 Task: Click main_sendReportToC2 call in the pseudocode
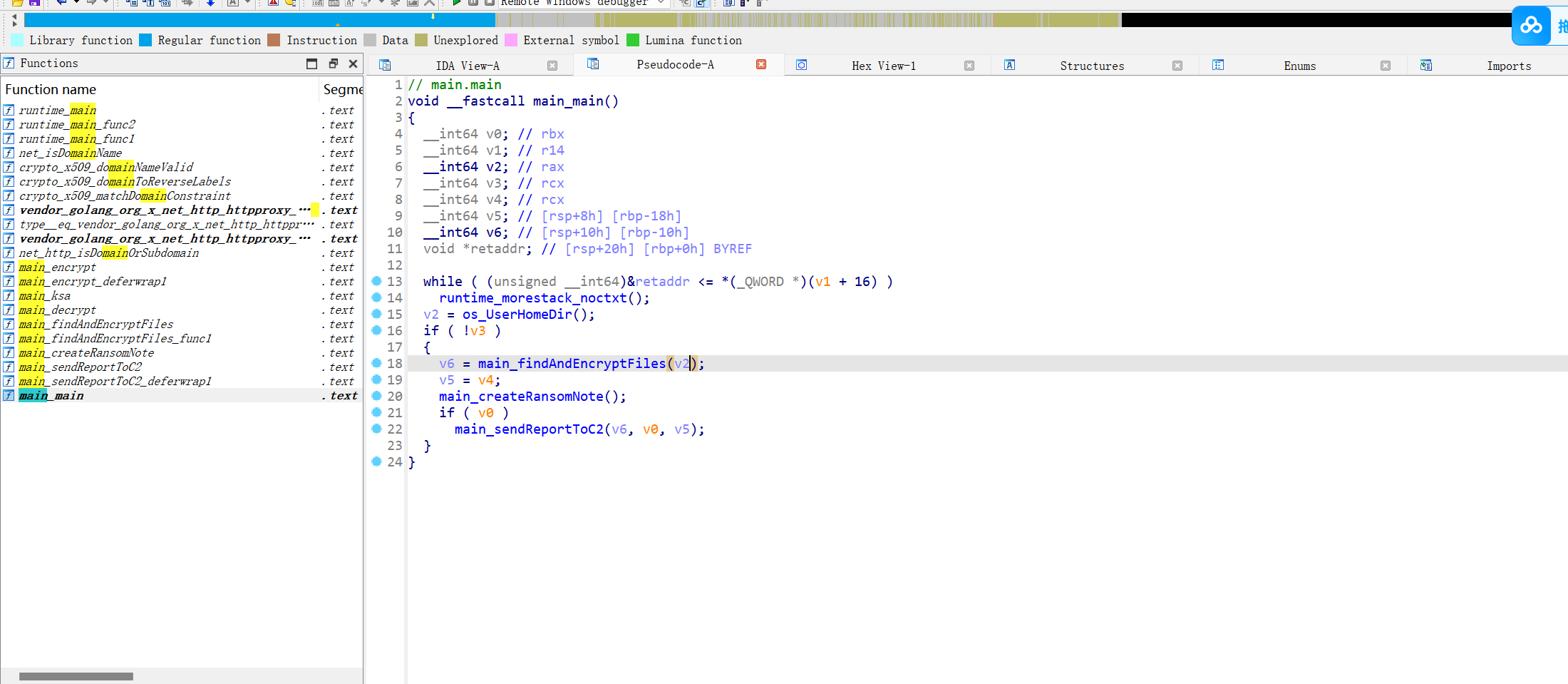pyautogui.click(x=529, y=429)
